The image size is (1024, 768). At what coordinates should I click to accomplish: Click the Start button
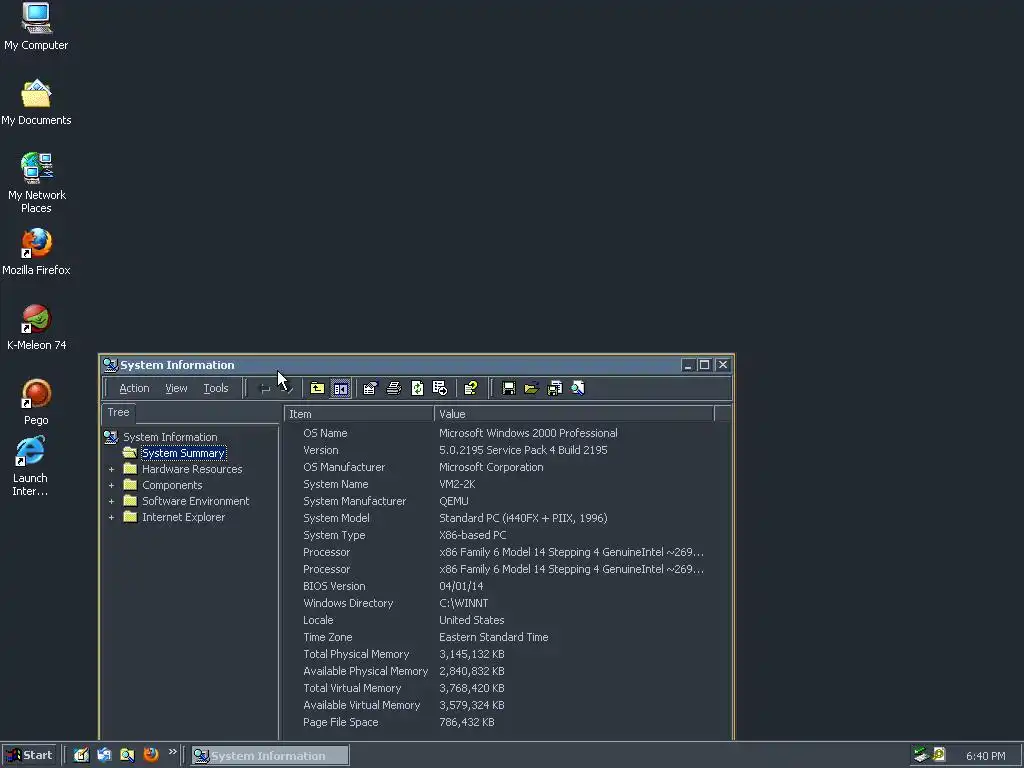tap(29, 756)
